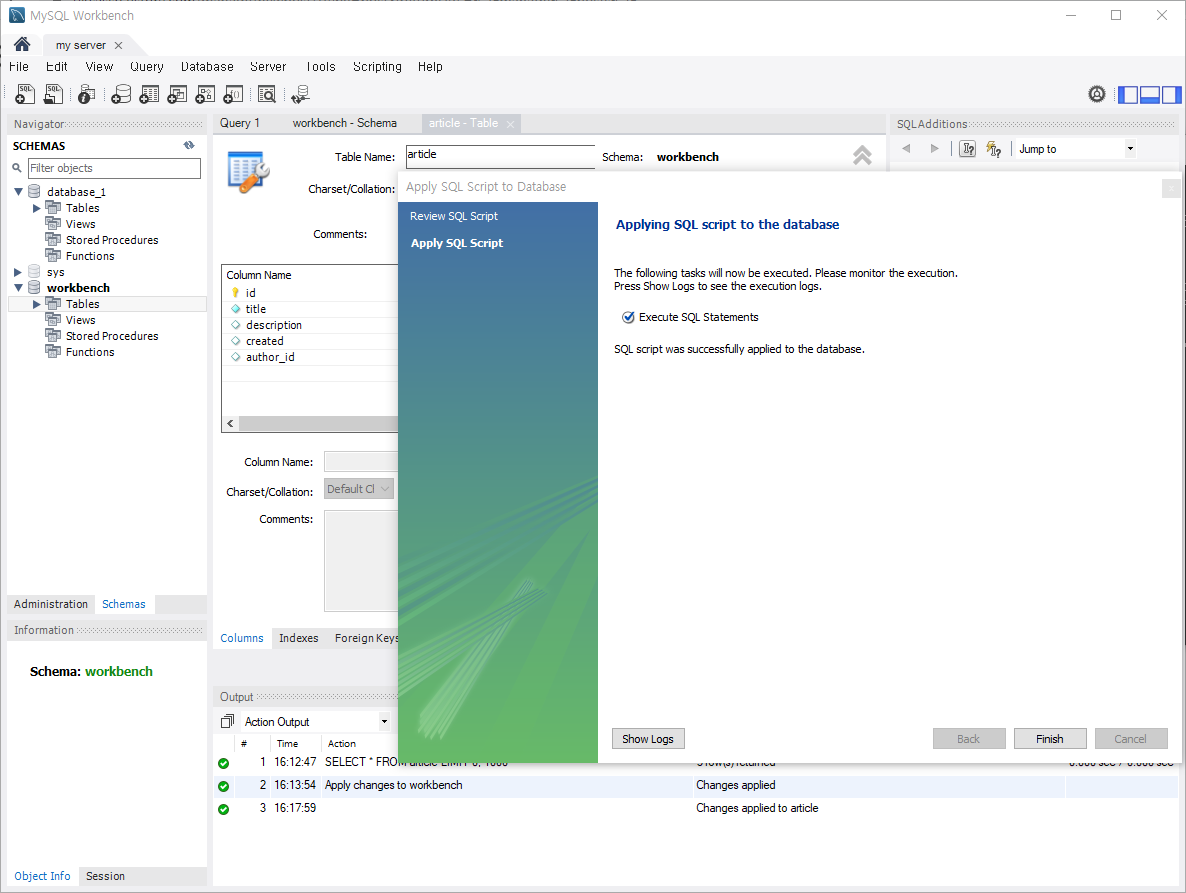Screen dimensions: 1186x893
Task: Click the id column primary key icon
Action: click(235, 293)
